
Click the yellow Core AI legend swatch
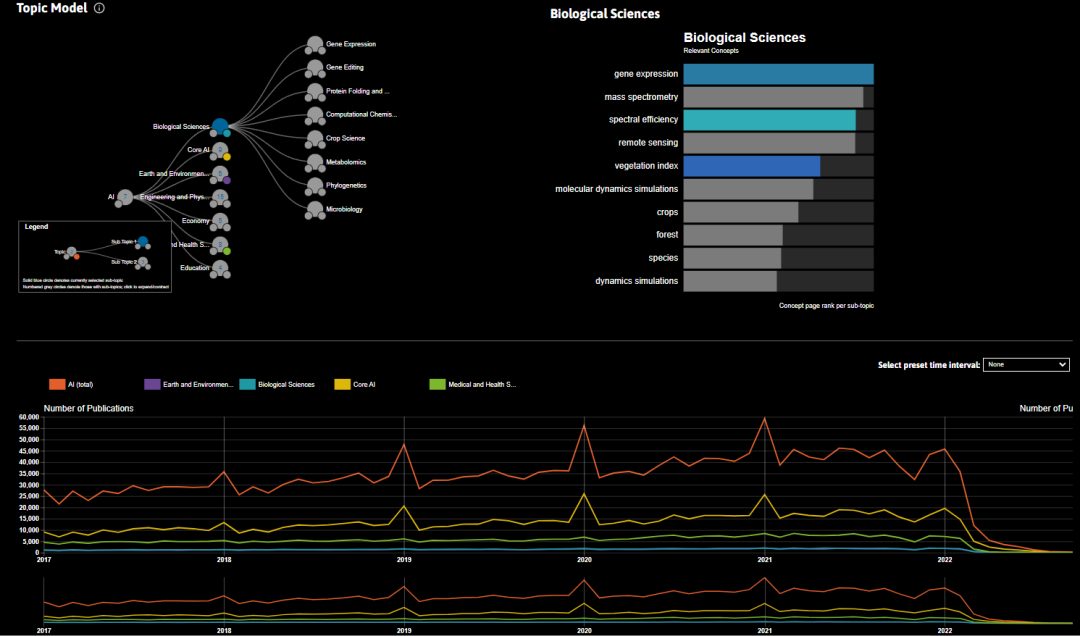coord(342,384)
